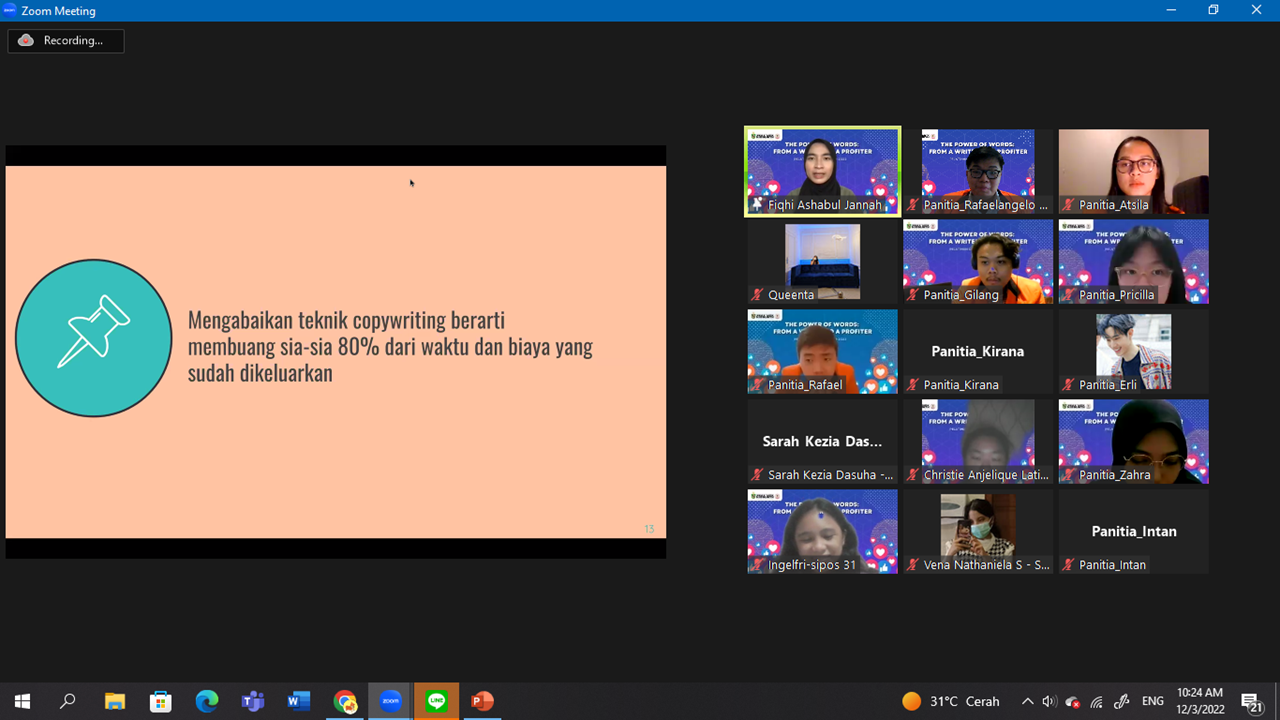Click the Recording indicator button
This screenshot has height=720, width=1280.
click(x=66, y=40)
